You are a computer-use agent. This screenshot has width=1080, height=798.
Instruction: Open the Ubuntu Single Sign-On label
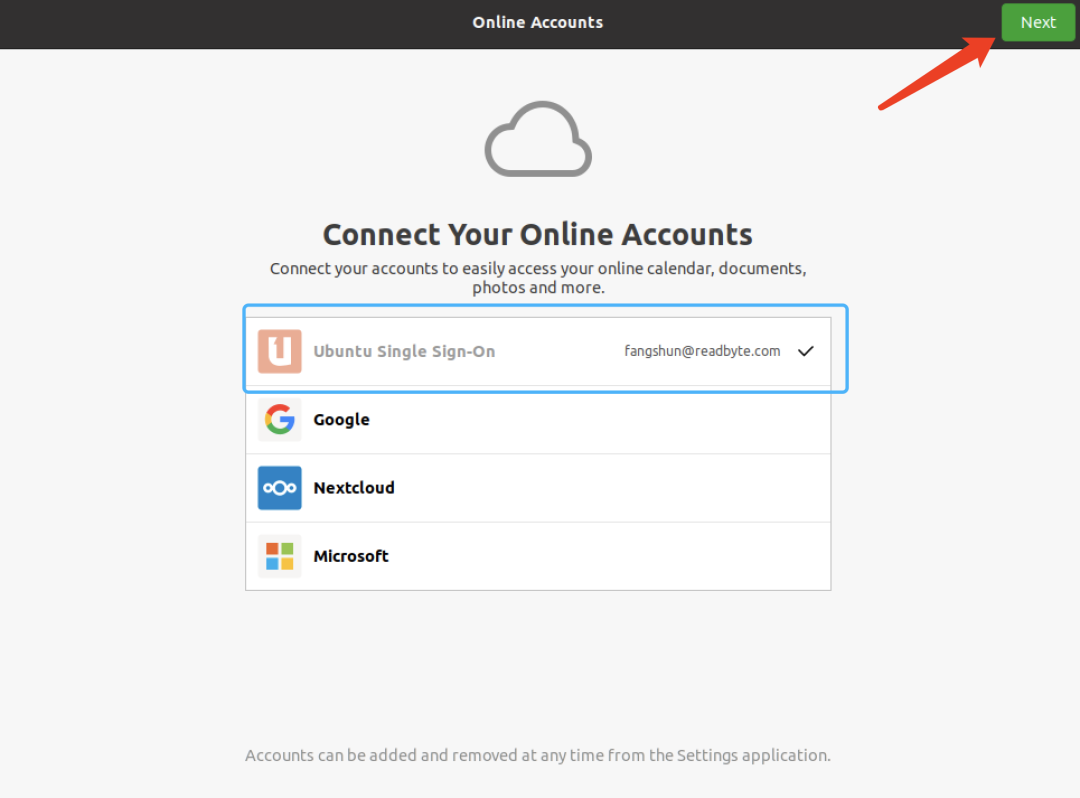coord(404,351)
